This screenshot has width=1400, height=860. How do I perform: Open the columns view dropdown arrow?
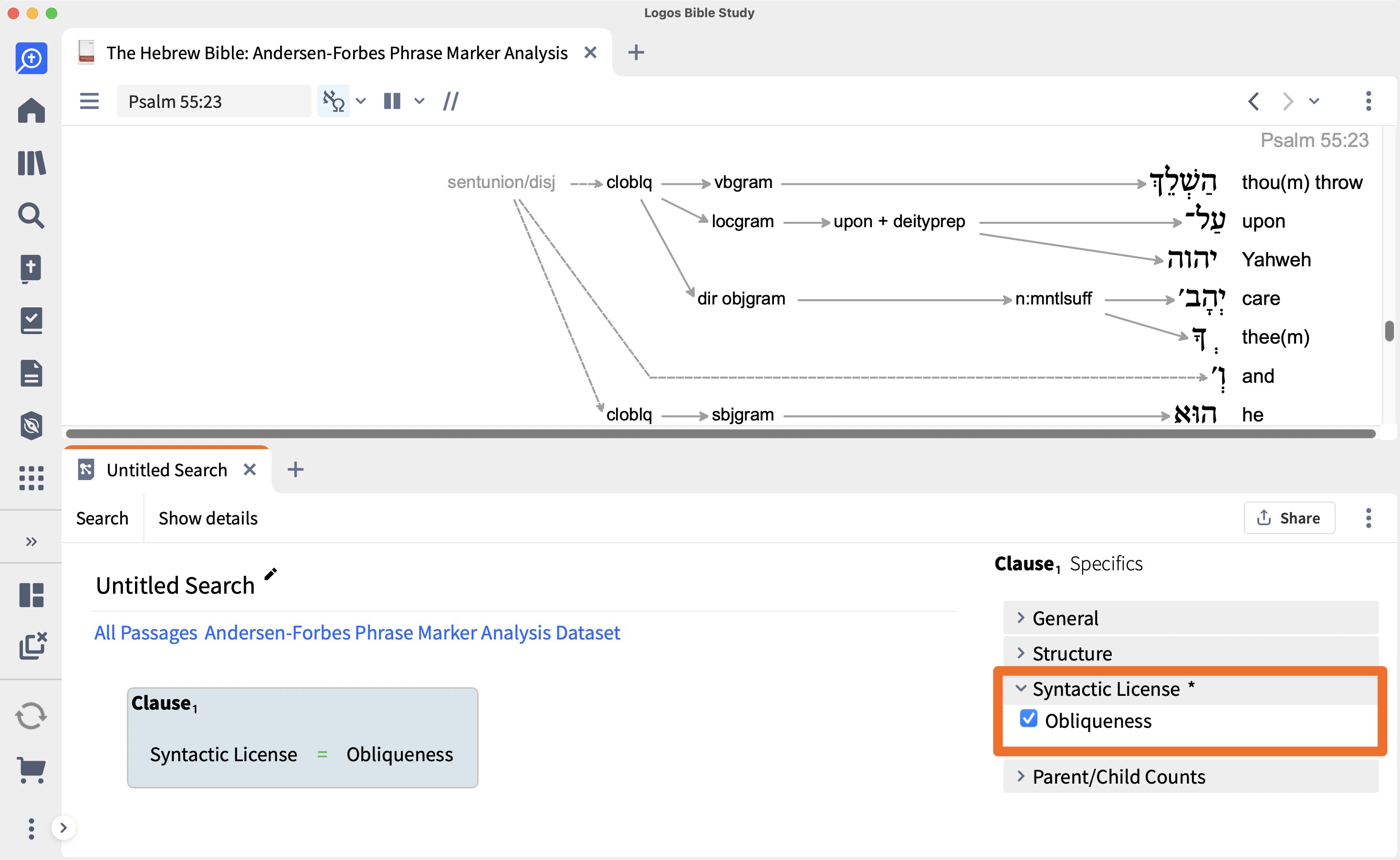pos(419,101)
